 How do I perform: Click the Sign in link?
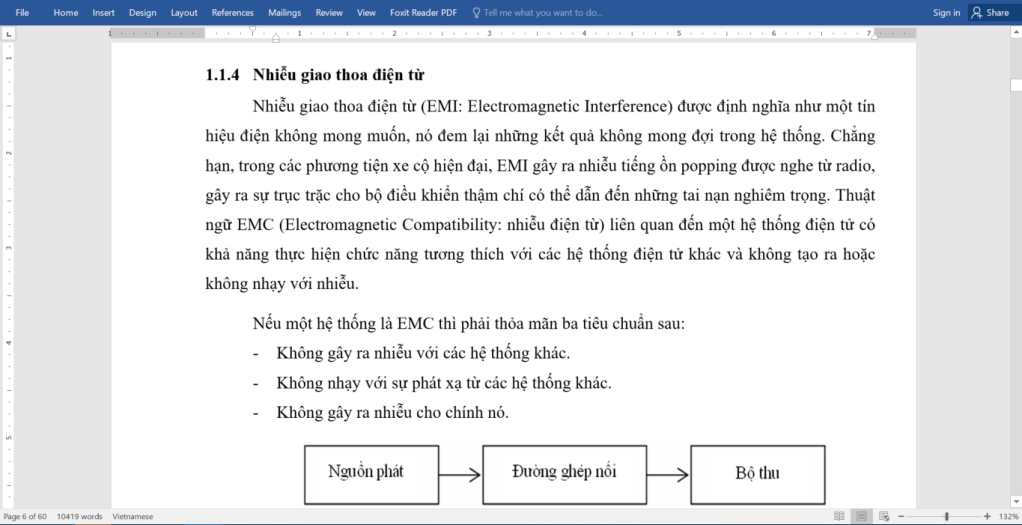coord(946,13)
